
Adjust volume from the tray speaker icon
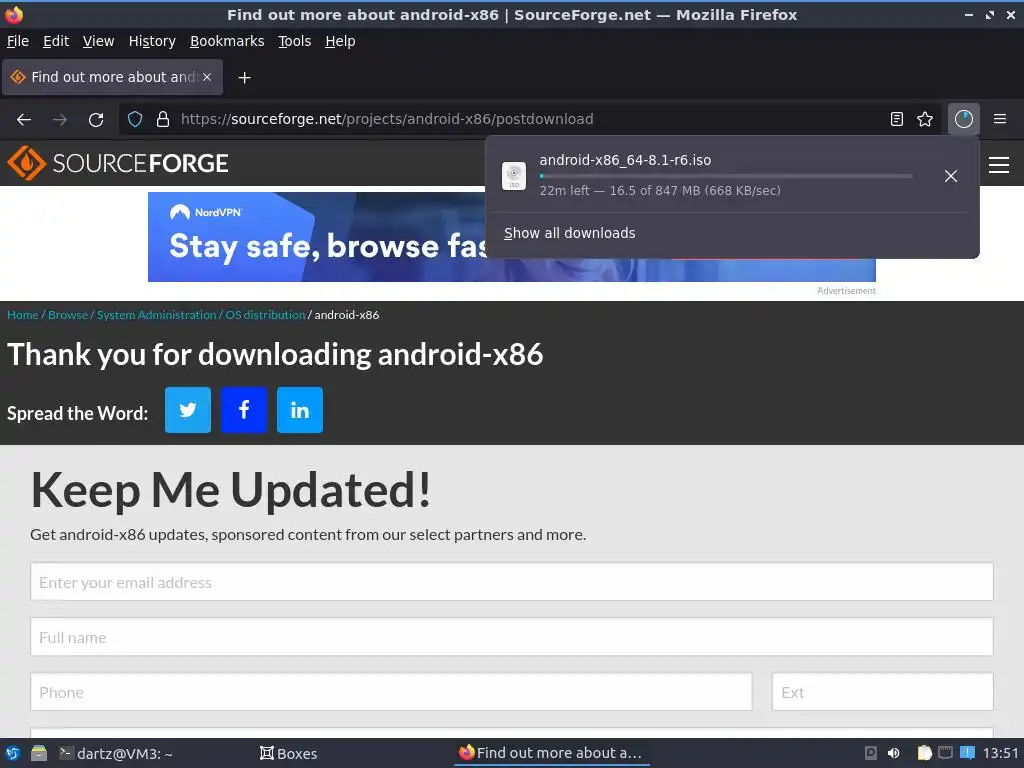click(x=893, y=753)
